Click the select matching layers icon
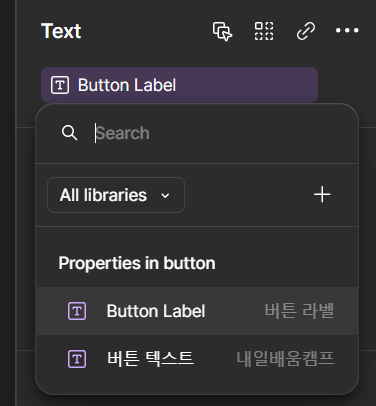Image resolution: width=376 pixels, height=406 pixels. [222, 31]
